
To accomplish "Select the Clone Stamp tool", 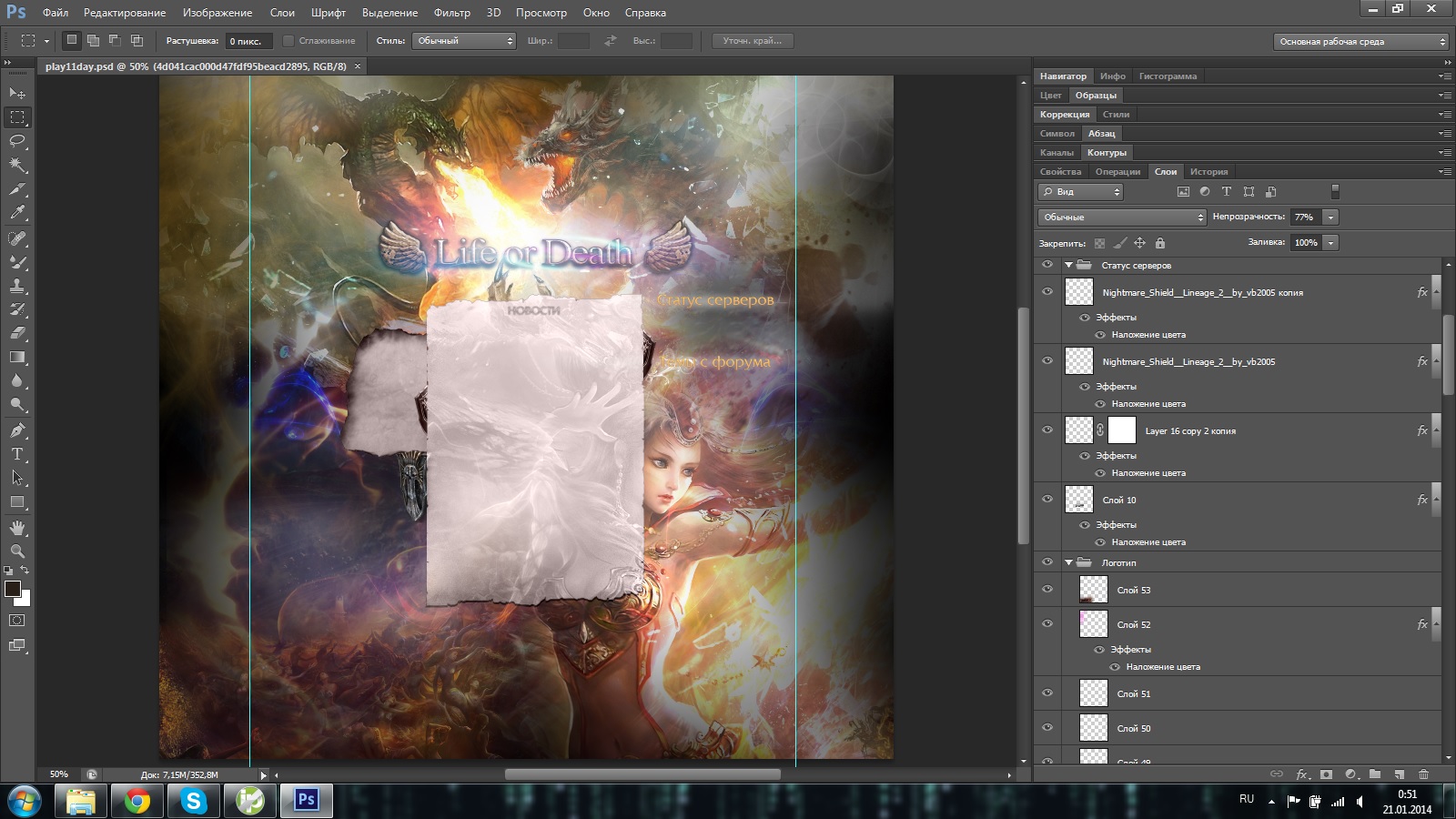I will coord(17,286).
